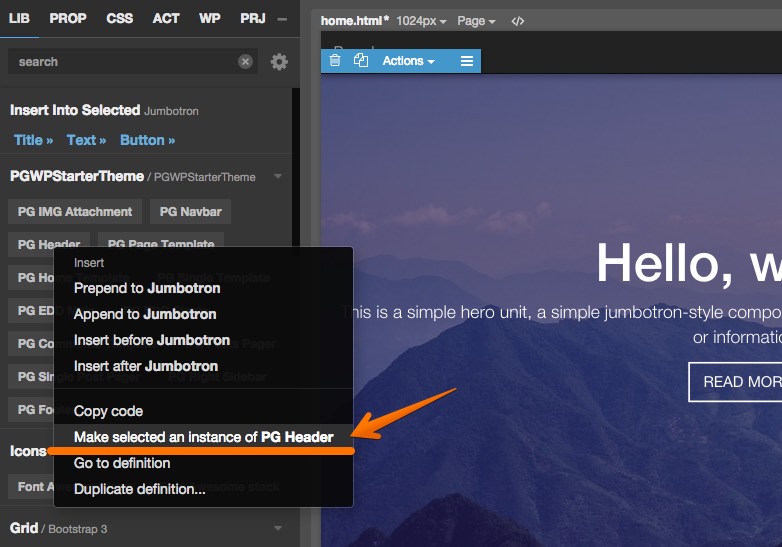Insert a Title into Jumbotron
Screen dimensions: 782x547
tap(33, 140)
